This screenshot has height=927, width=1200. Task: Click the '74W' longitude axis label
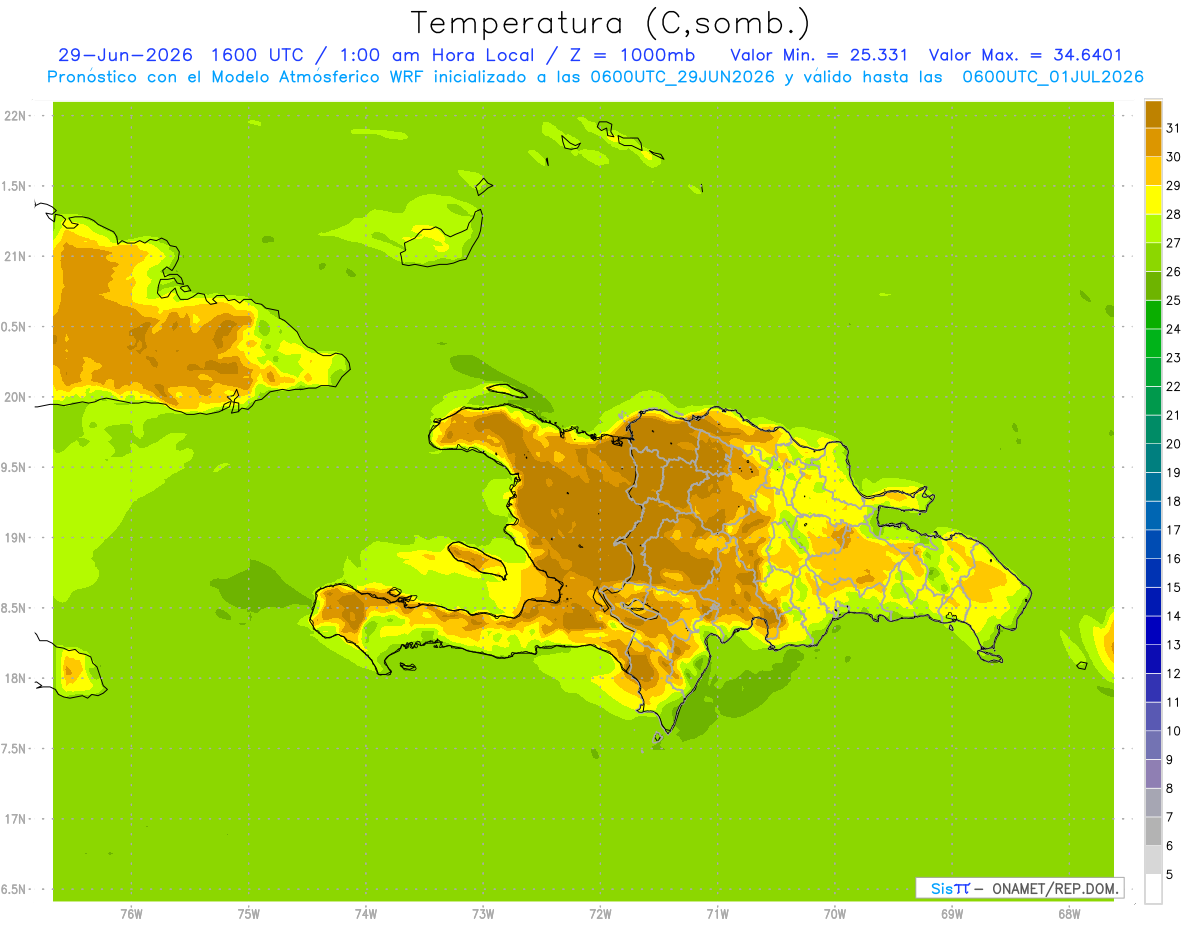tap(366, 914)
